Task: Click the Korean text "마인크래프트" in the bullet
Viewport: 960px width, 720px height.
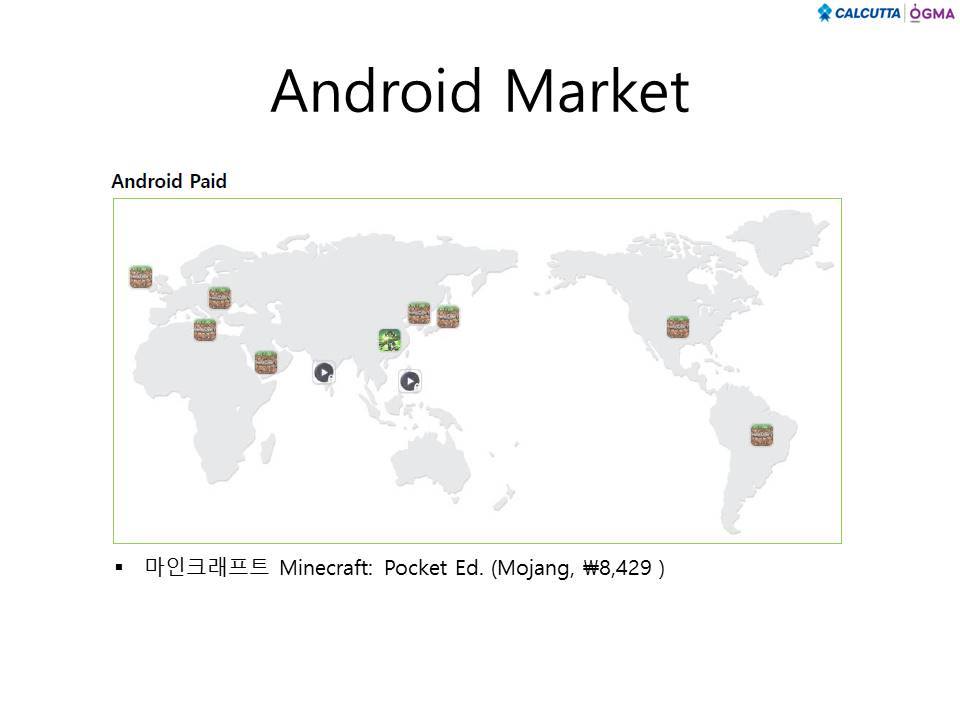Action: click(x=207, y=567)
